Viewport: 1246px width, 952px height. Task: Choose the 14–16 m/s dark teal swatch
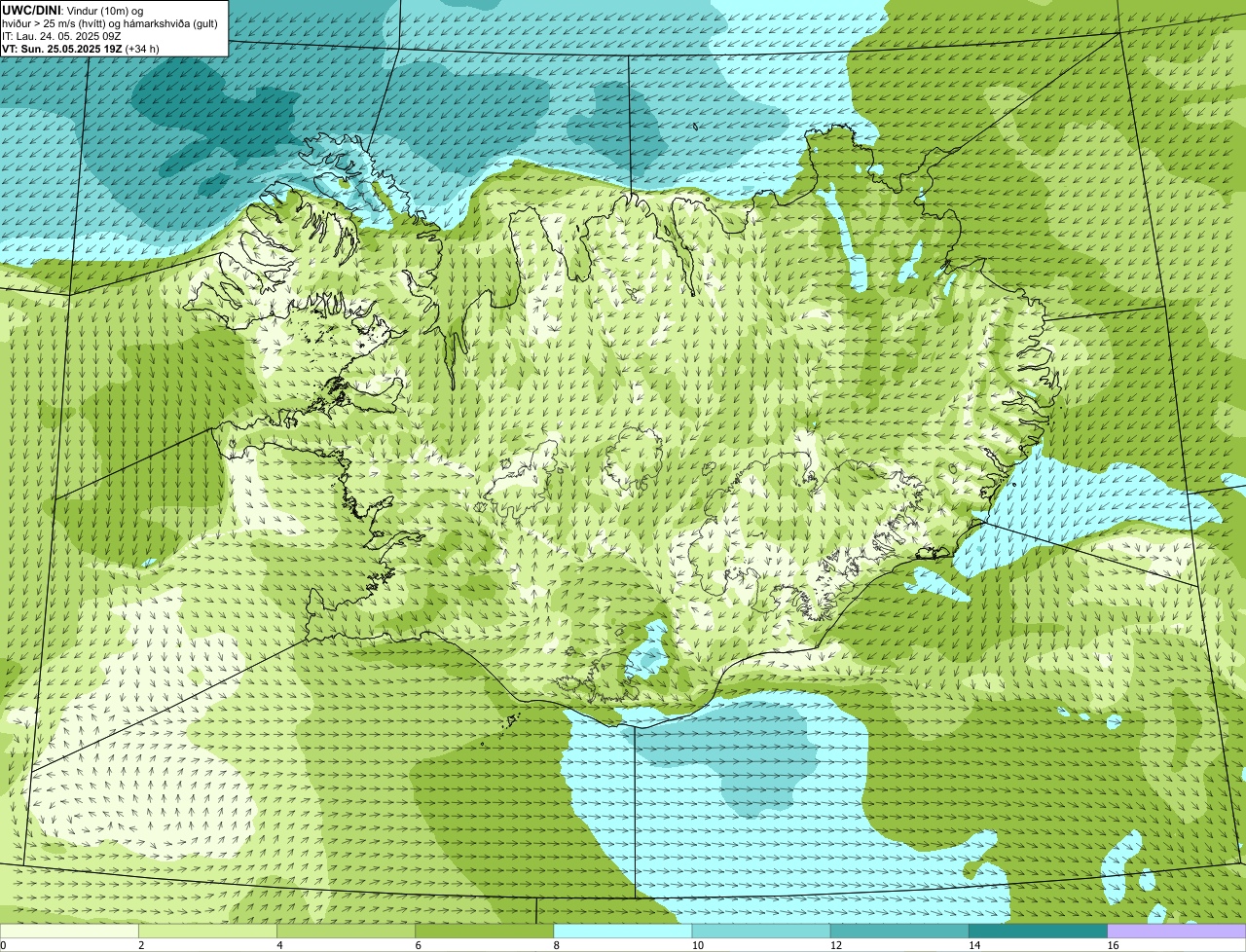tap(1038, 931)
